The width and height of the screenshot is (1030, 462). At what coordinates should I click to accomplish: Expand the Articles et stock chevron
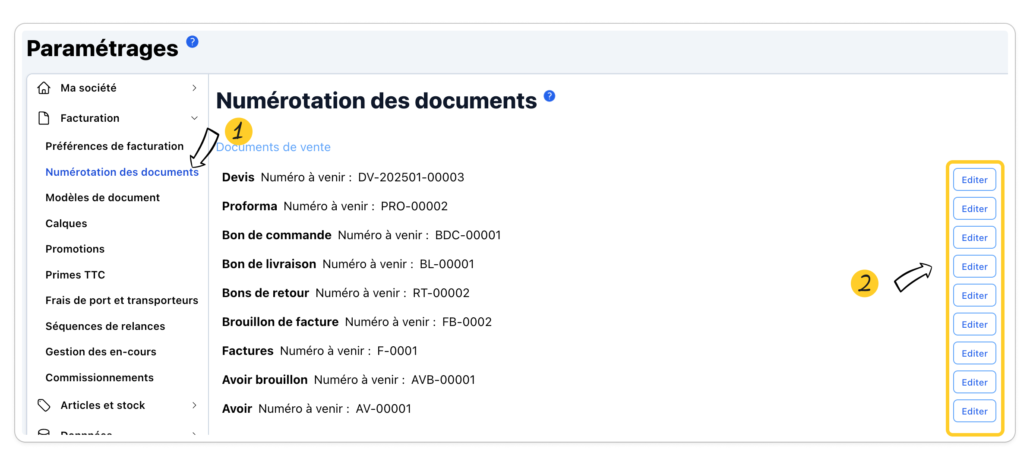tap(194, 405)
